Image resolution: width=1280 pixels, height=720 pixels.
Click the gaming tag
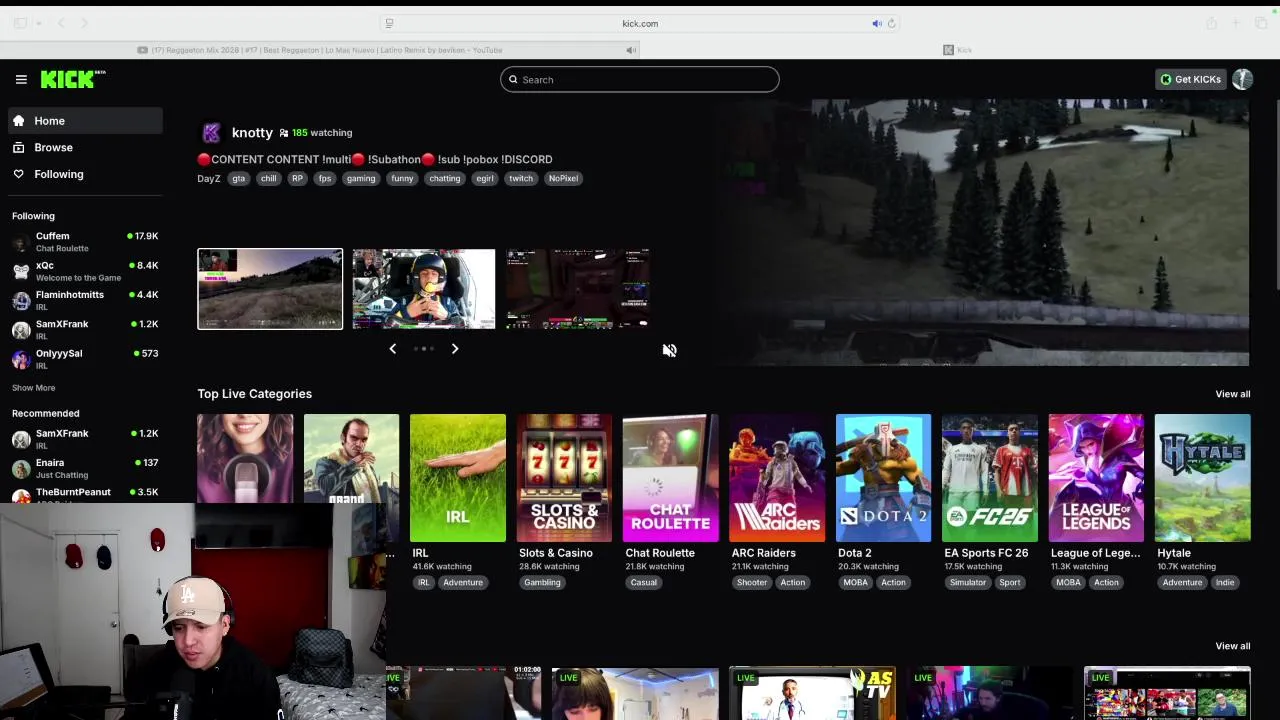pos(361,179)
